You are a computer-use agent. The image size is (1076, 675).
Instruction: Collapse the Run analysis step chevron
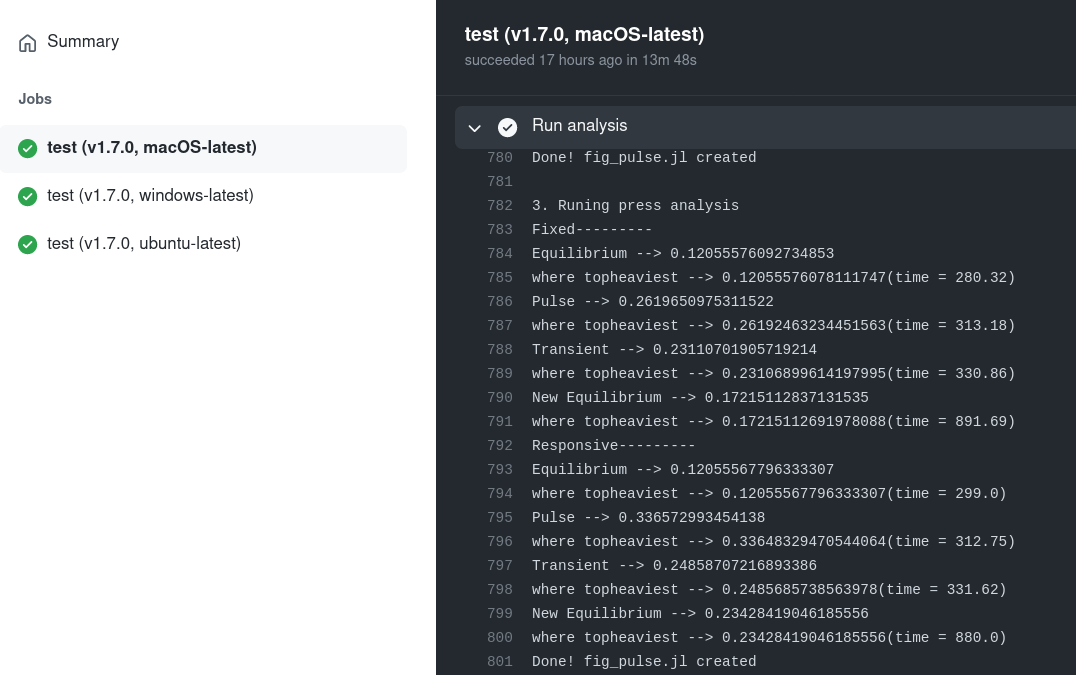pos(474,128)
